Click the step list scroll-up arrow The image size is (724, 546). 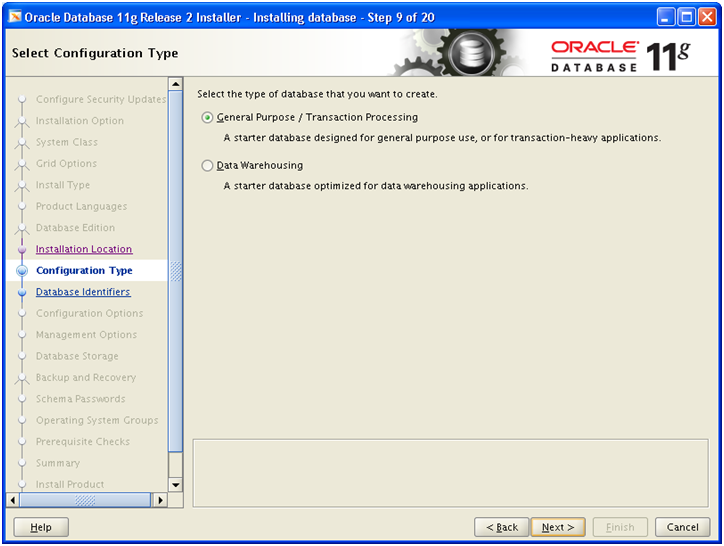pos(175,84)
